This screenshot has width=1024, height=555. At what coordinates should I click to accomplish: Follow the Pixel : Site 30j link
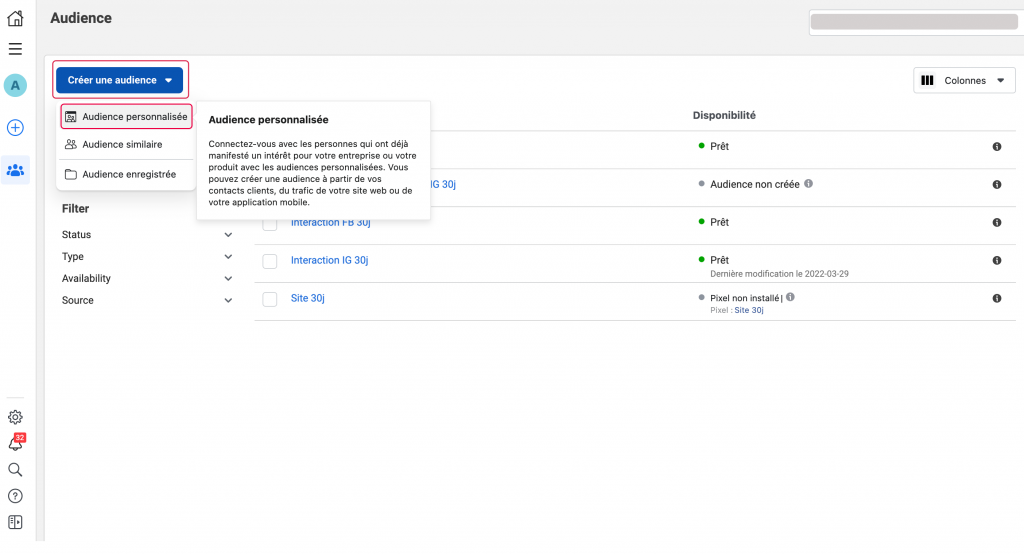(x=748, y=310)
